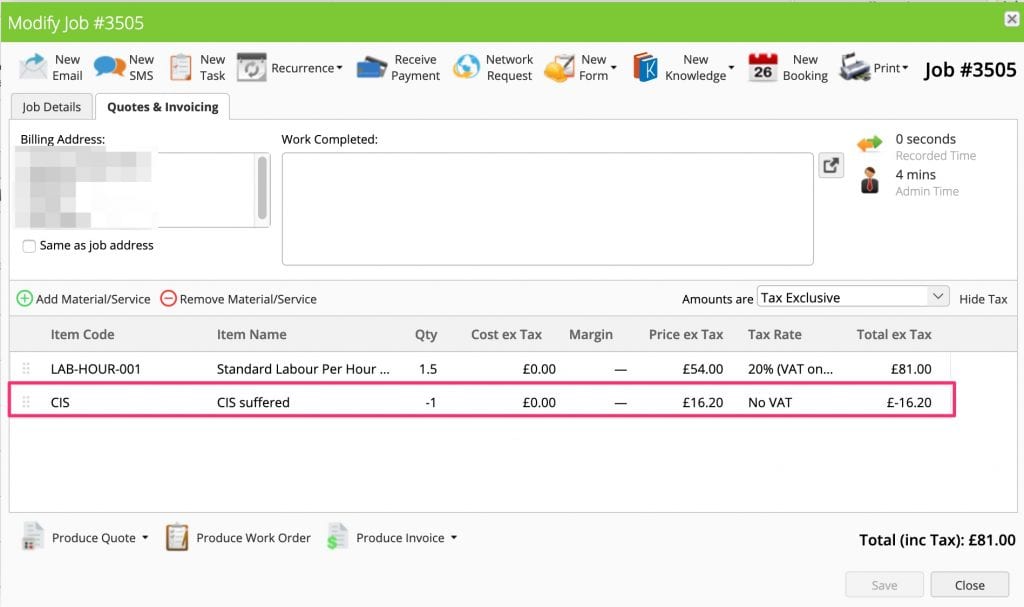1024x607 pixels.
Task: Select the Quotes & Invoicing tab
Action: [x=163, y=107]
